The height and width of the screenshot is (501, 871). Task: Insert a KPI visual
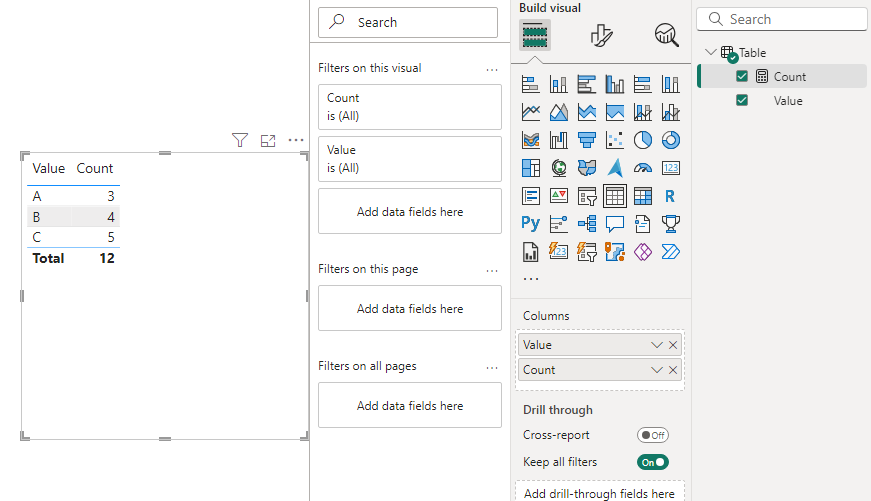pos(559,196)
